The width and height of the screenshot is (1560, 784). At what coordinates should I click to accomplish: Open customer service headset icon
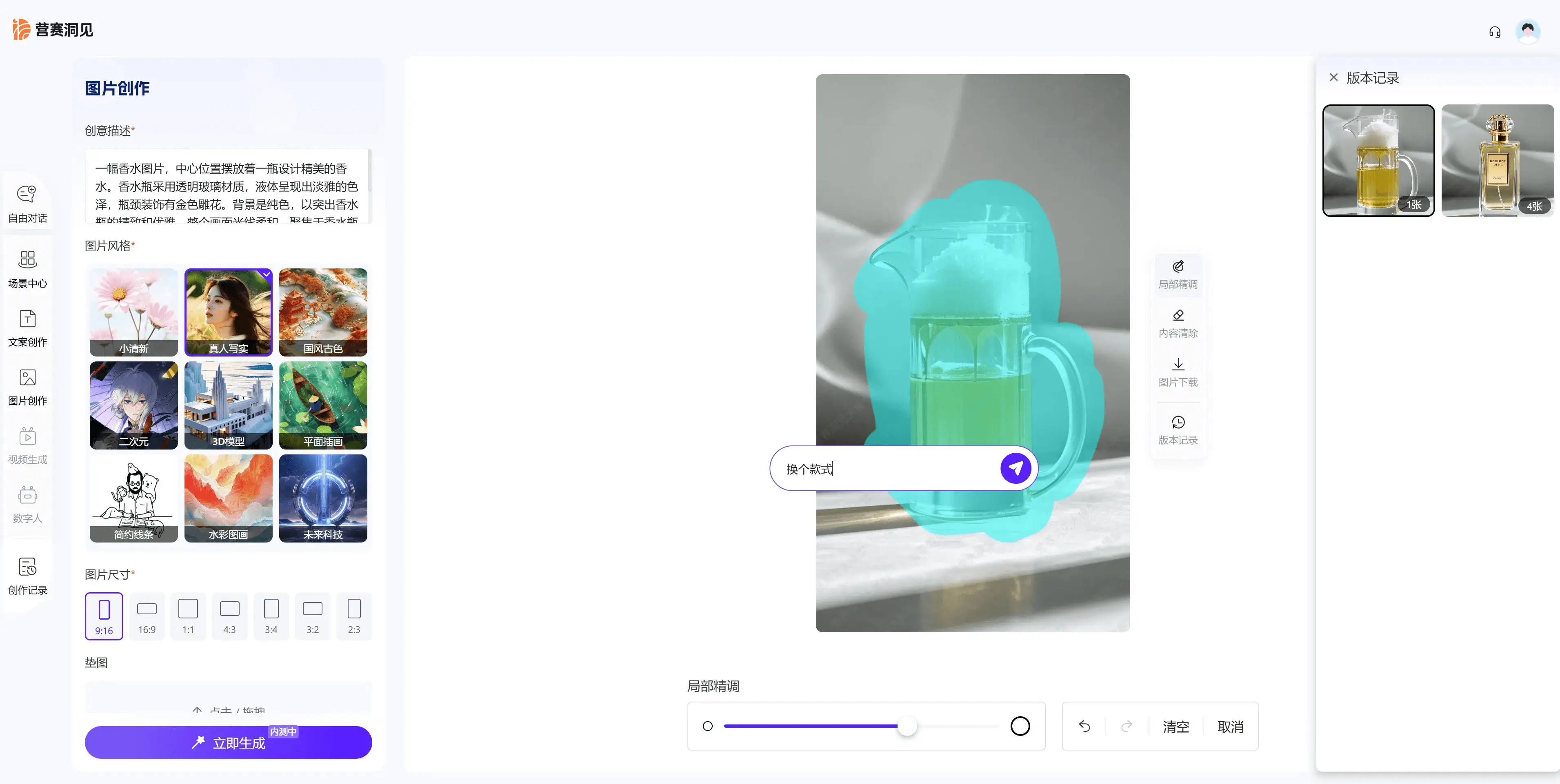[x=1495, y=31]
